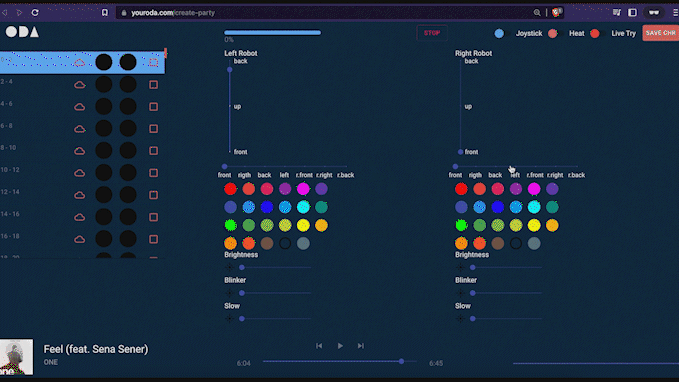The height and width of the screenshot is (382, 680).
Task: Pick gray swatch for Right Robot
Action: point(534,243)
